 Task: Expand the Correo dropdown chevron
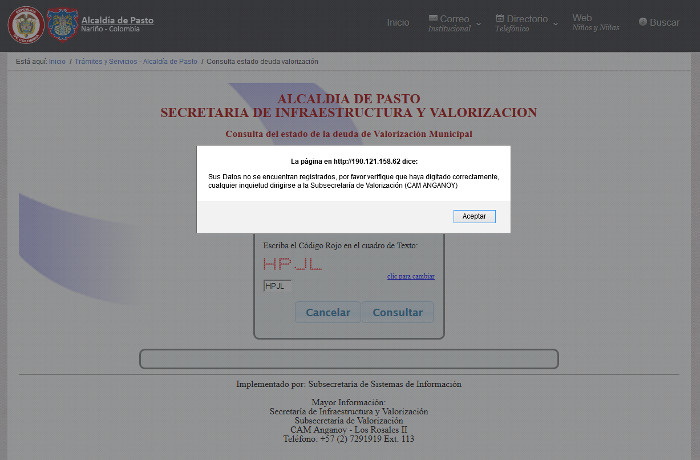[x=479, y=24]
